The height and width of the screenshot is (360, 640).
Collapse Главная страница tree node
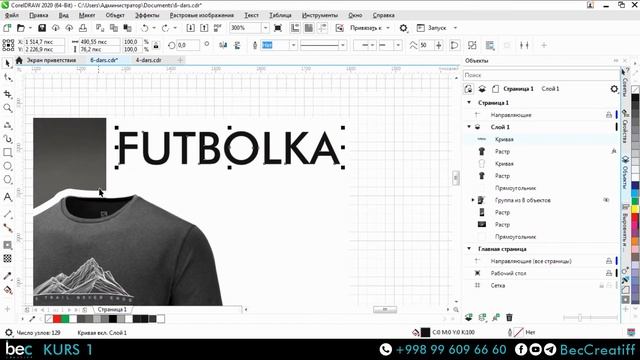pos(469,249)
